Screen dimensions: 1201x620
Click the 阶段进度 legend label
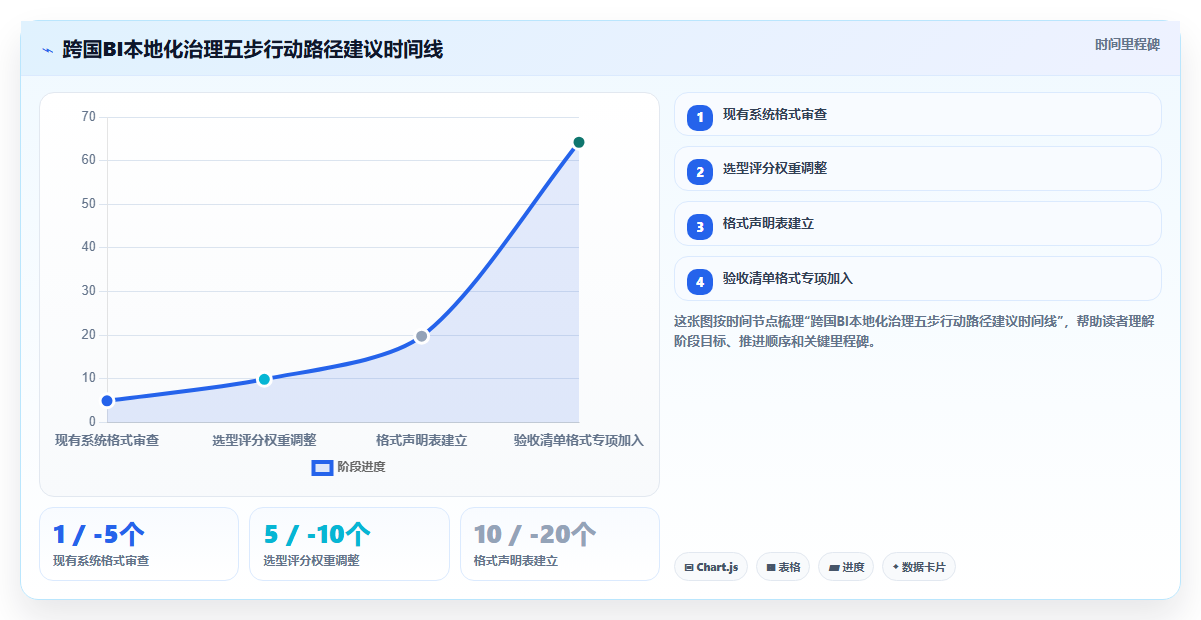pos(361,467)
